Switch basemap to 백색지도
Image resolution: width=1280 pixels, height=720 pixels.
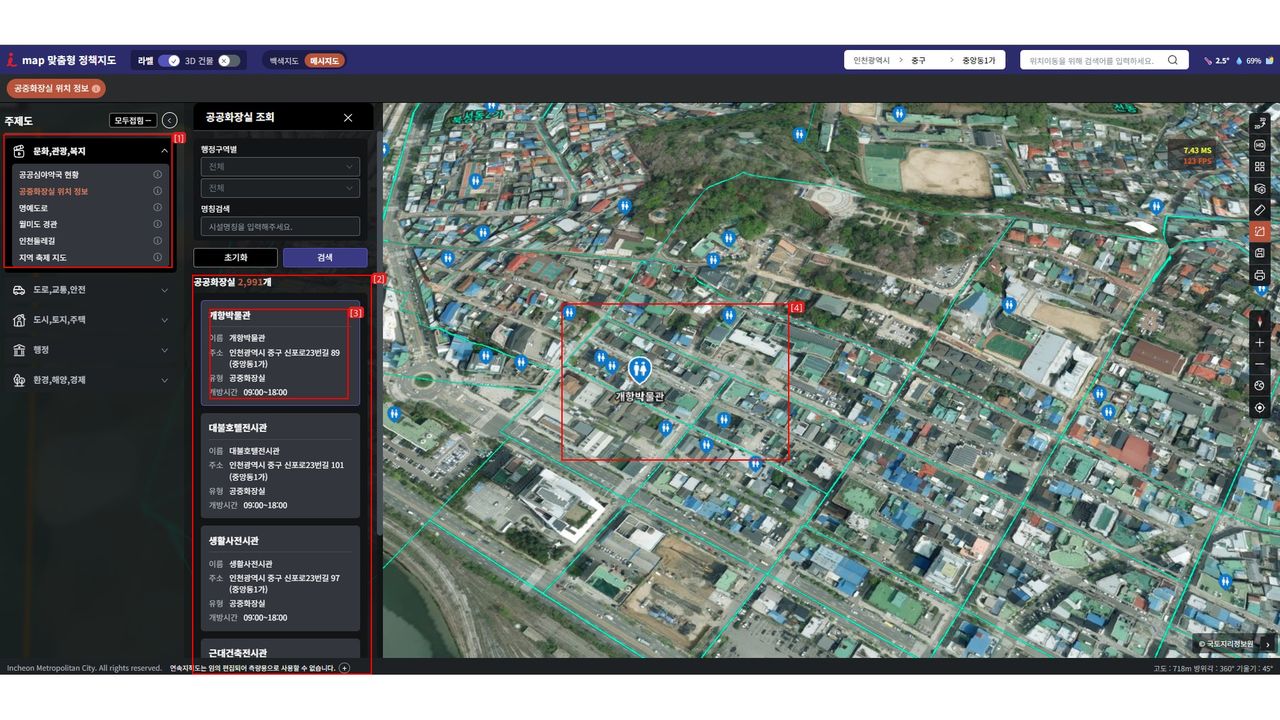click(284, 60)
